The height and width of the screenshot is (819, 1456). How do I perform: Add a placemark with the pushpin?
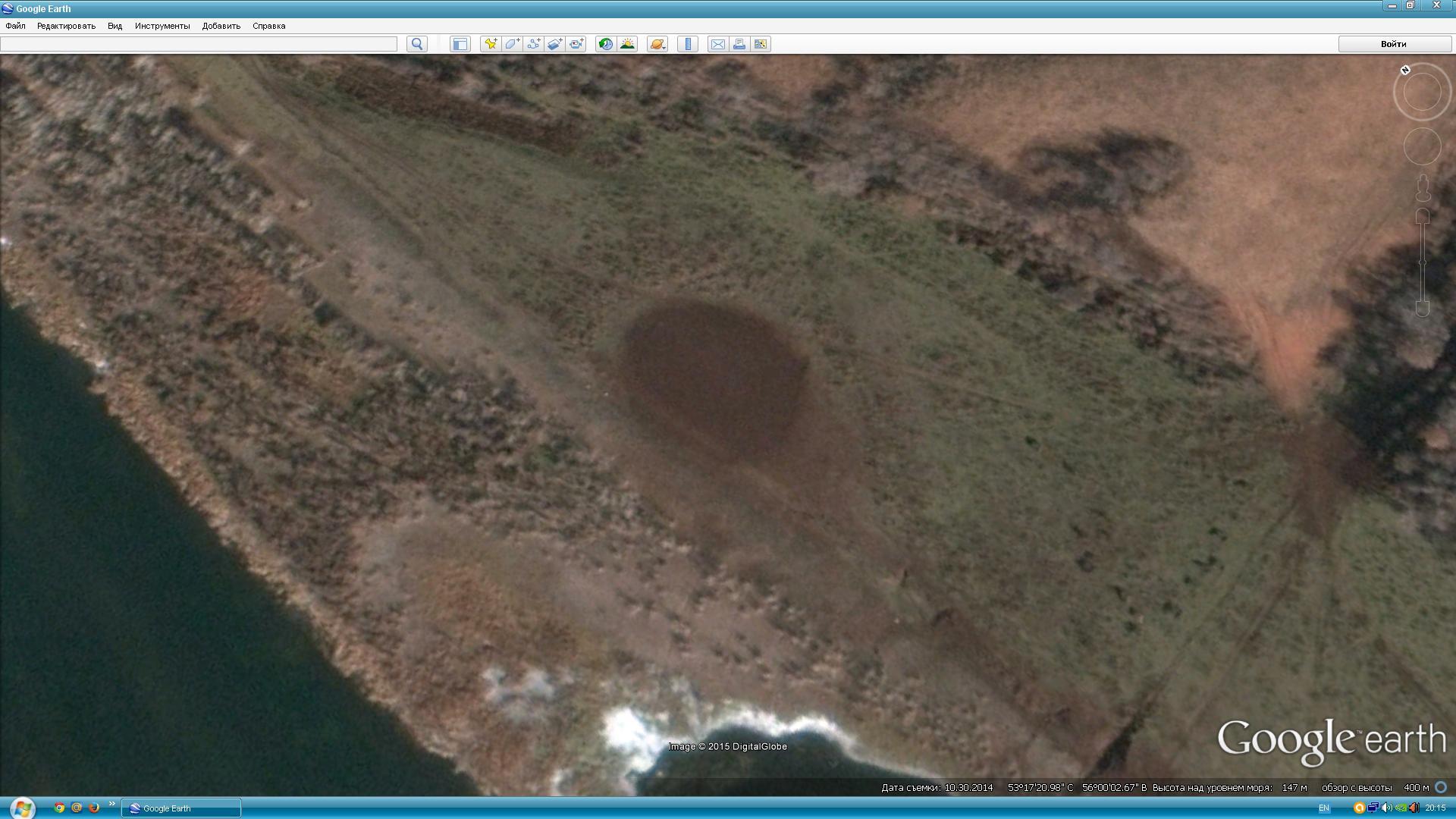(x=491, y=44)
